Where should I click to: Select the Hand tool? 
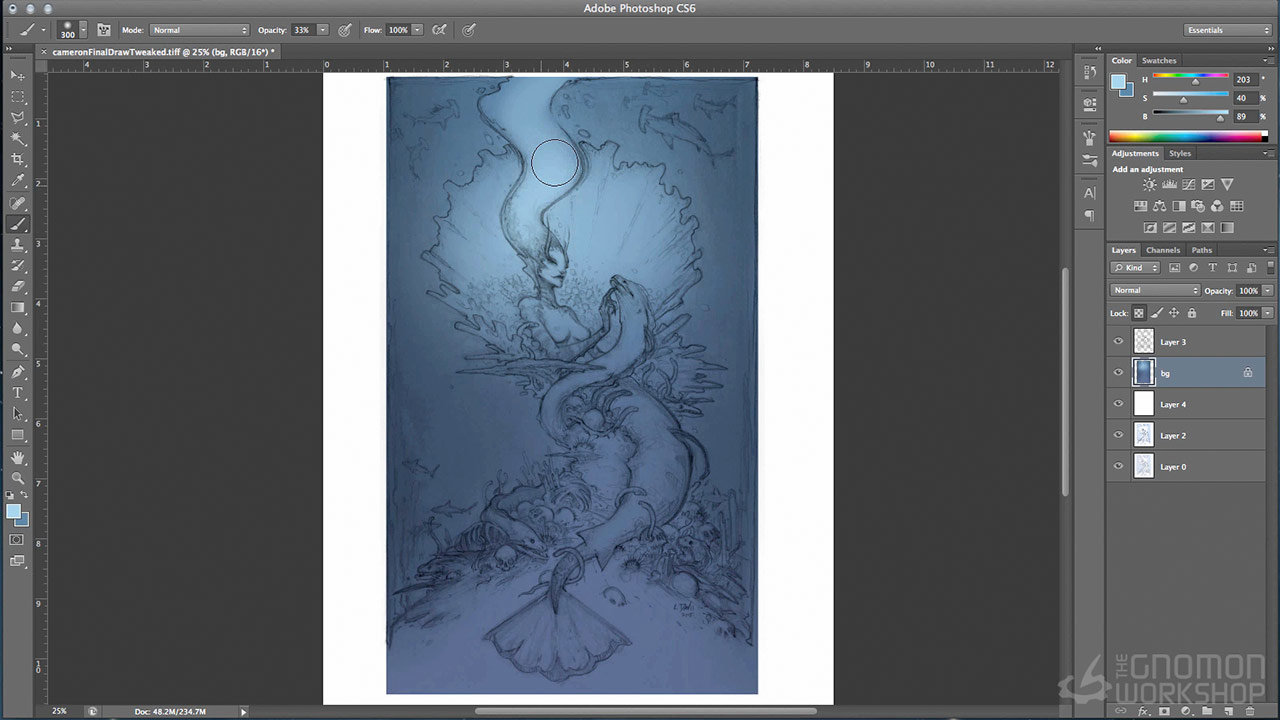tap(18, 457)
